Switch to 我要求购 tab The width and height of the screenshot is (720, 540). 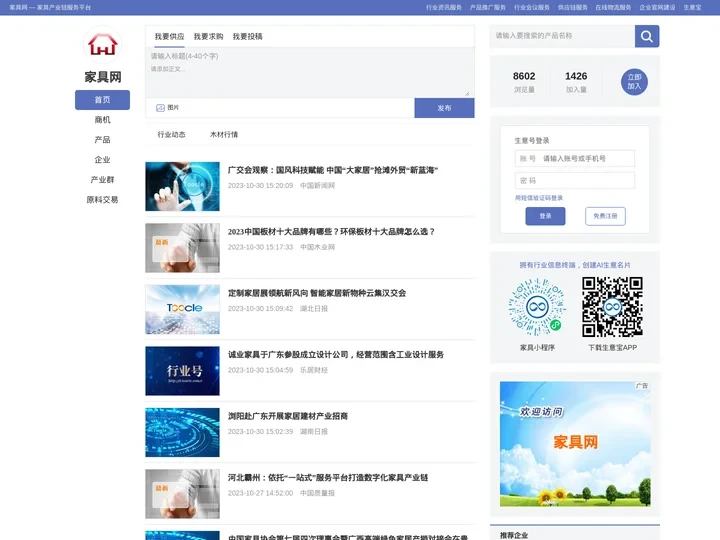tap(208, 36)
